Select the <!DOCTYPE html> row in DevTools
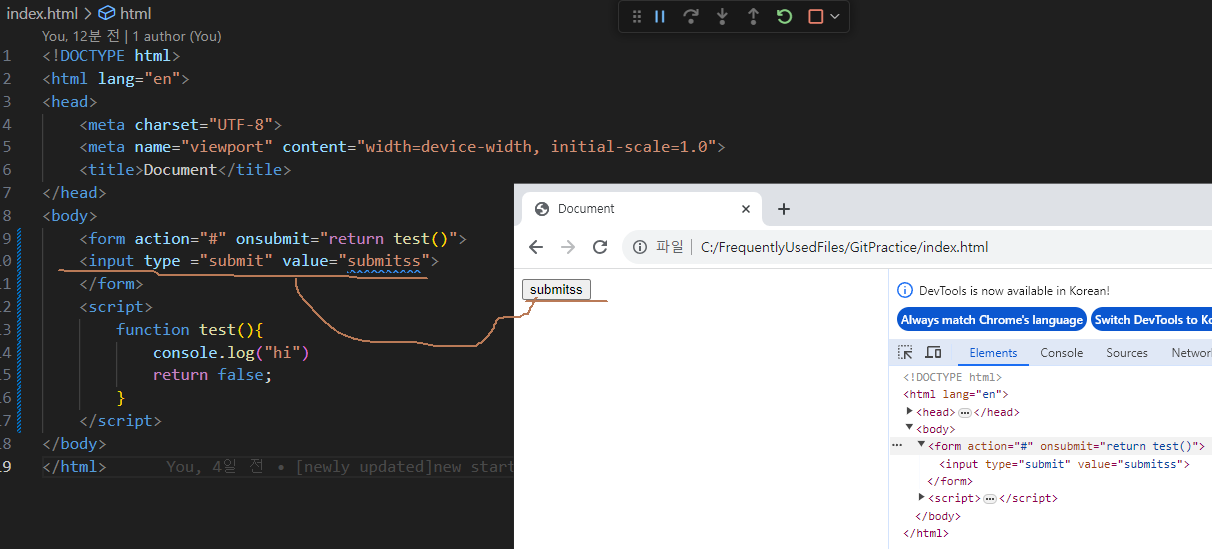1212x549 pixels. tap(952, 377)
